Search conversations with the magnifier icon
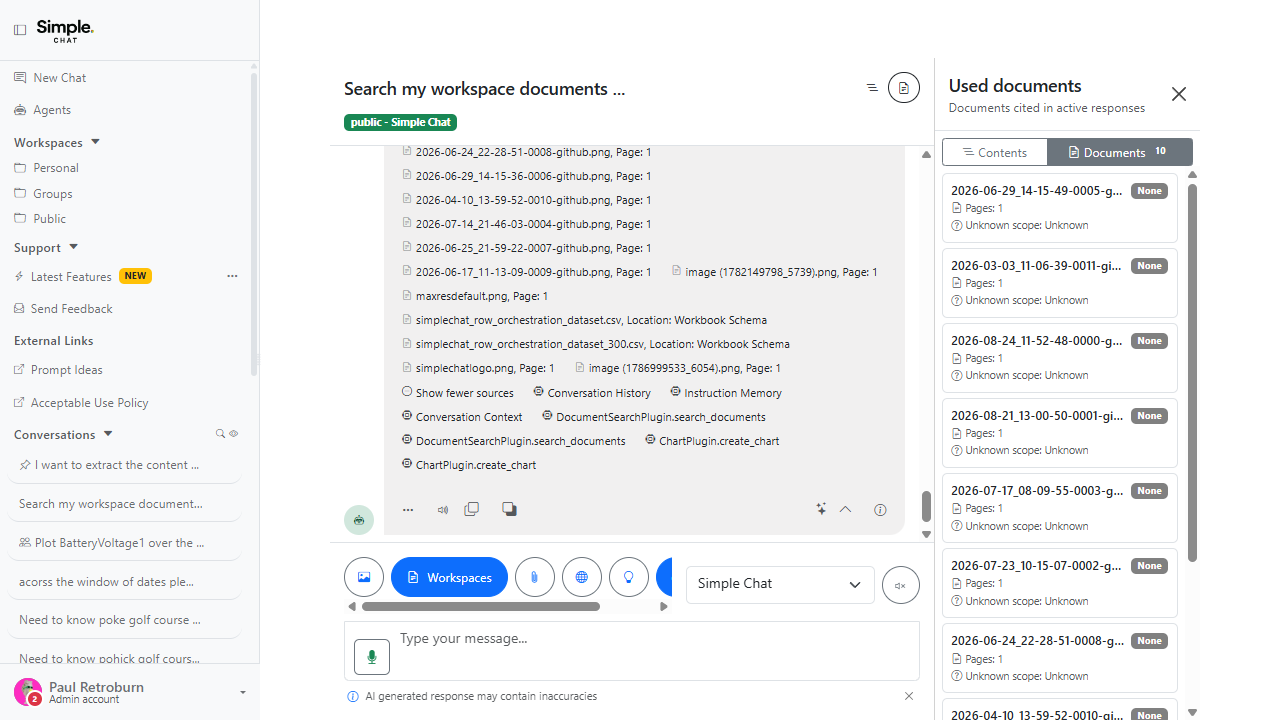The width and height of the screenshot is (1280, 720). [x=221, y=434]
